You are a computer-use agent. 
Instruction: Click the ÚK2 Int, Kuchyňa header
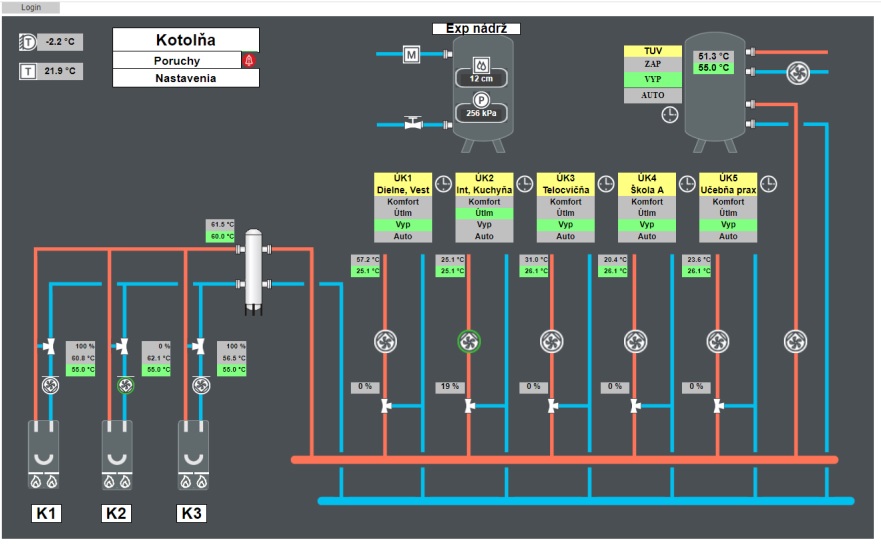484,184
